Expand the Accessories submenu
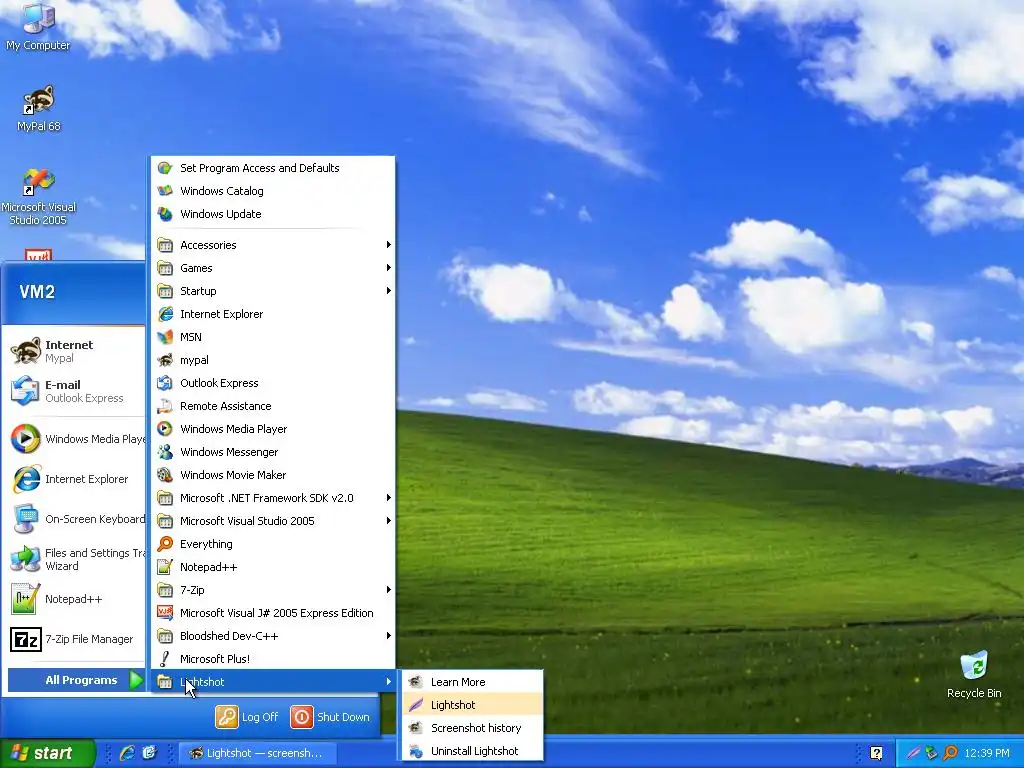The image size is (1024, 768). [x=273, y=245]
